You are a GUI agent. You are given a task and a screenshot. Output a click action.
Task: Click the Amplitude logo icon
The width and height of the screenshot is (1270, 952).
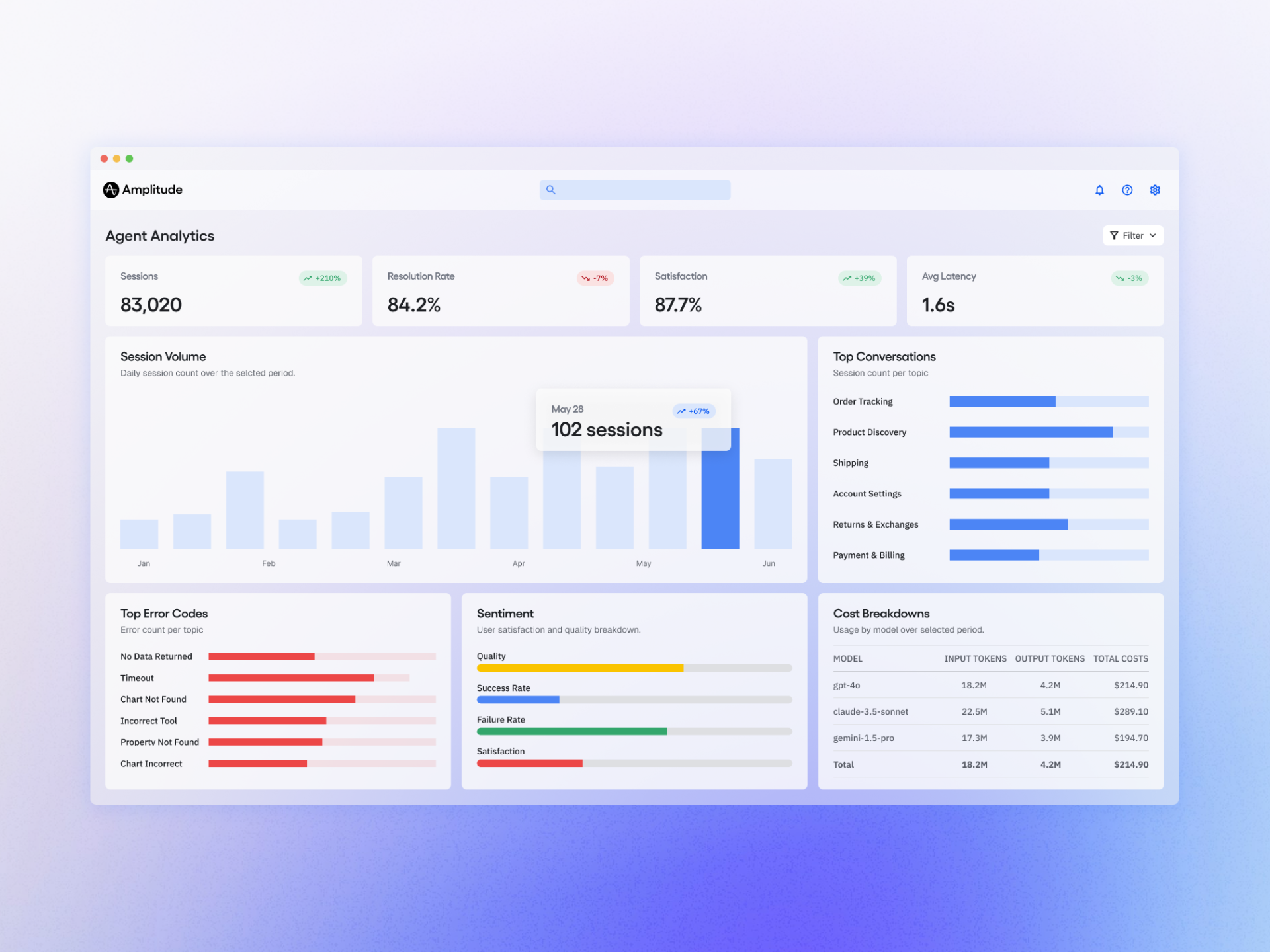[x=110, y=190]
